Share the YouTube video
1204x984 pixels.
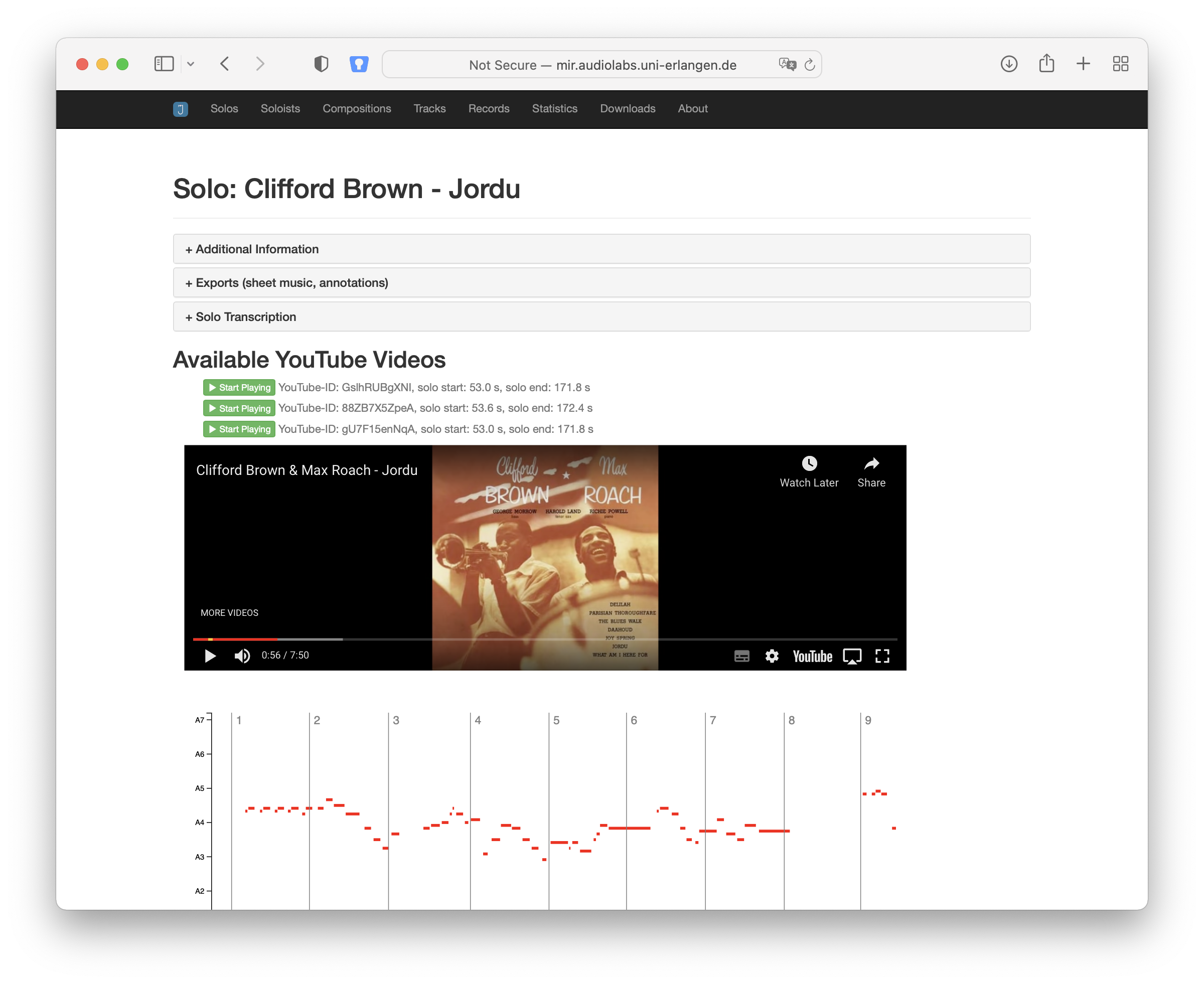tap(871, 472)
